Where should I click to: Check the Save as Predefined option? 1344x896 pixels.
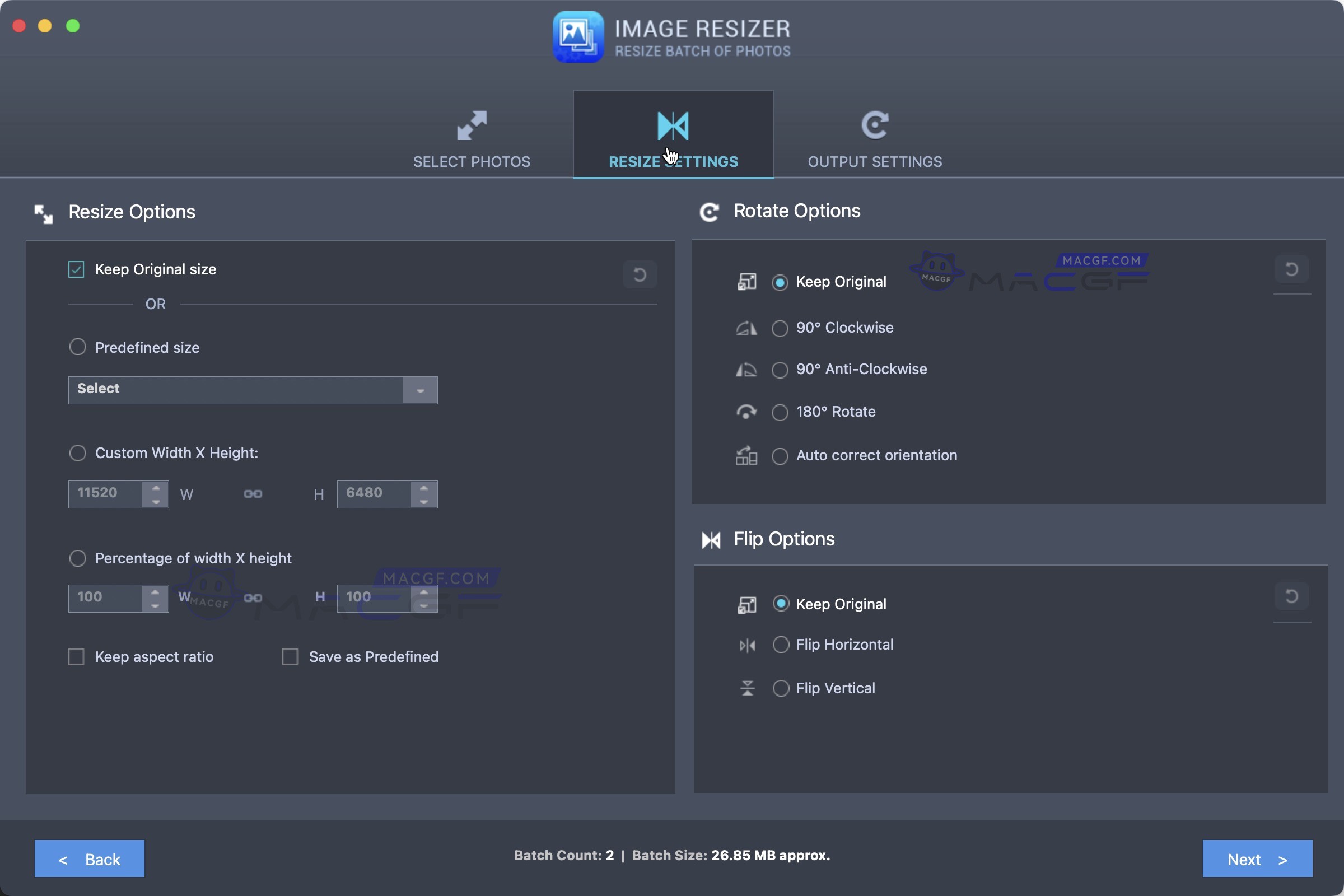click(290, 656)
